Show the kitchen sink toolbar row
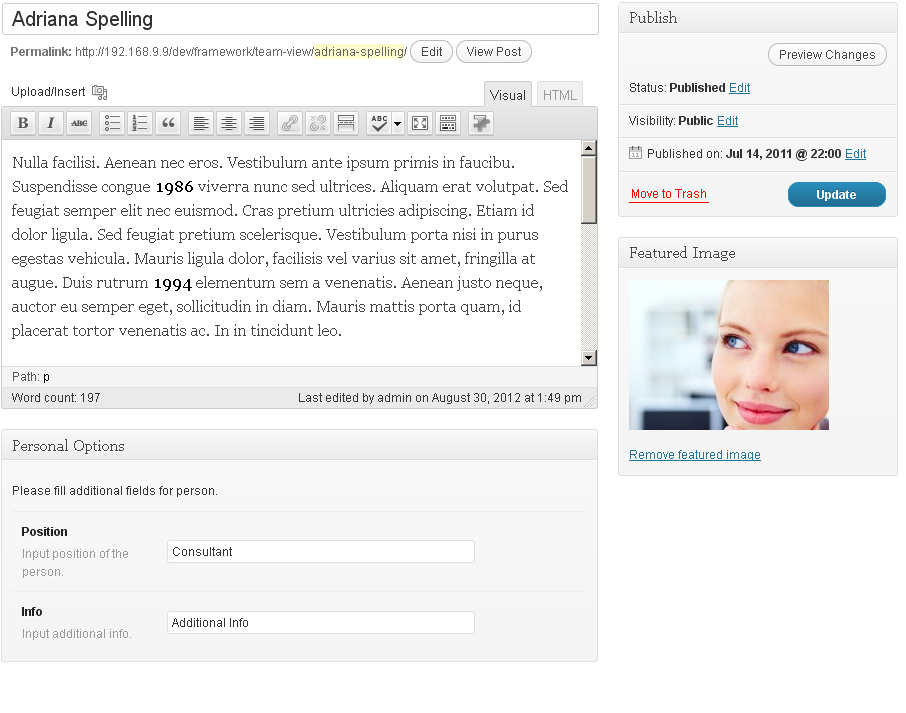Image resolution: width=906 pixels, height=713 pixels. pos(448,123)
